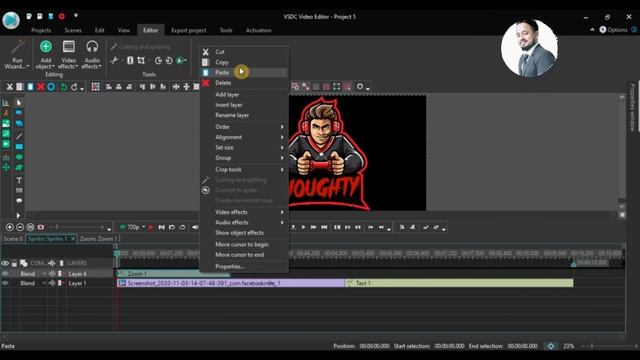
Task: Click the scissors cut icon in toolbar
Action: click(x=9, y=87)
